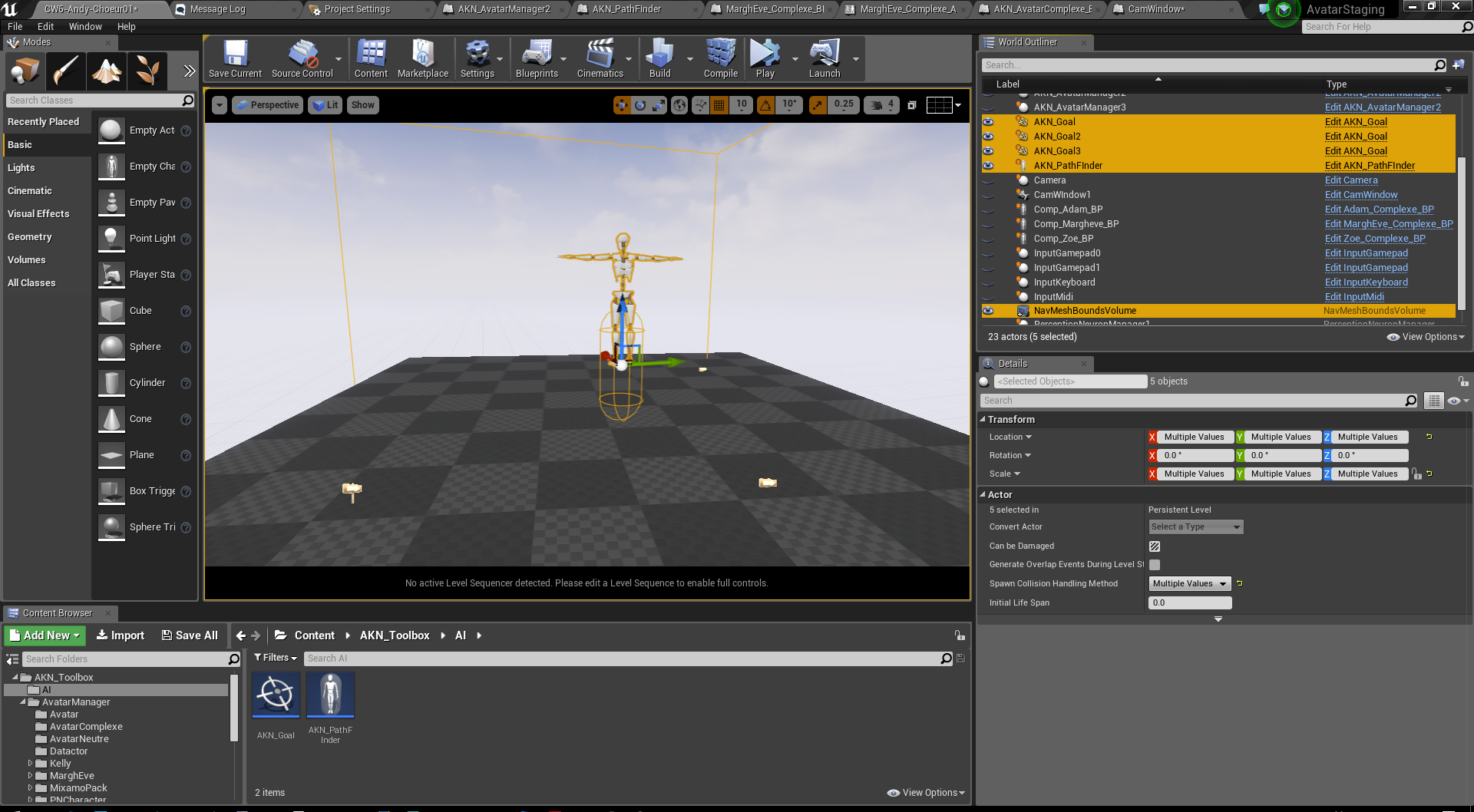Open the Edit menu
The height and width of the screenshot is (812, 1474).
click(x=45, y=26)
